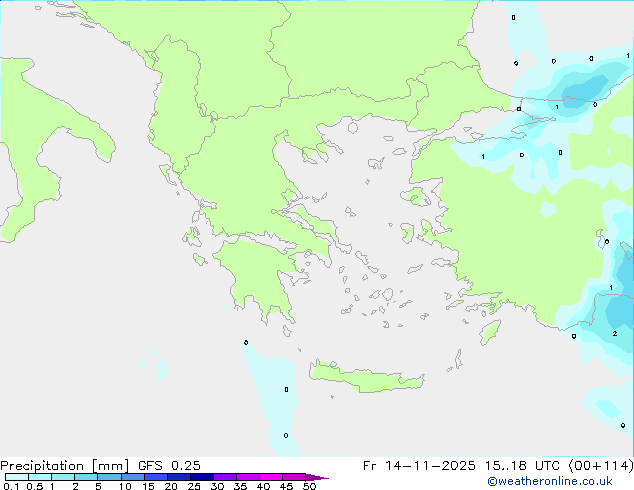
Task: Choose the 25–30 mm dark navy swatch
Action: [x=201, y=477]
